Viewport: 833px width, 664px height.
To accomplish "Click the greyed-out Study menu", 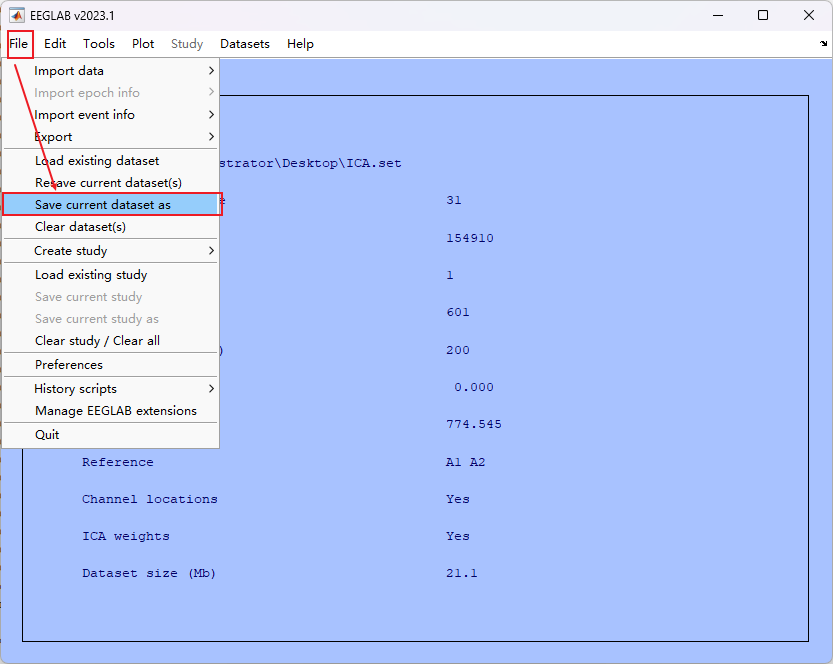I will [187, 44].
